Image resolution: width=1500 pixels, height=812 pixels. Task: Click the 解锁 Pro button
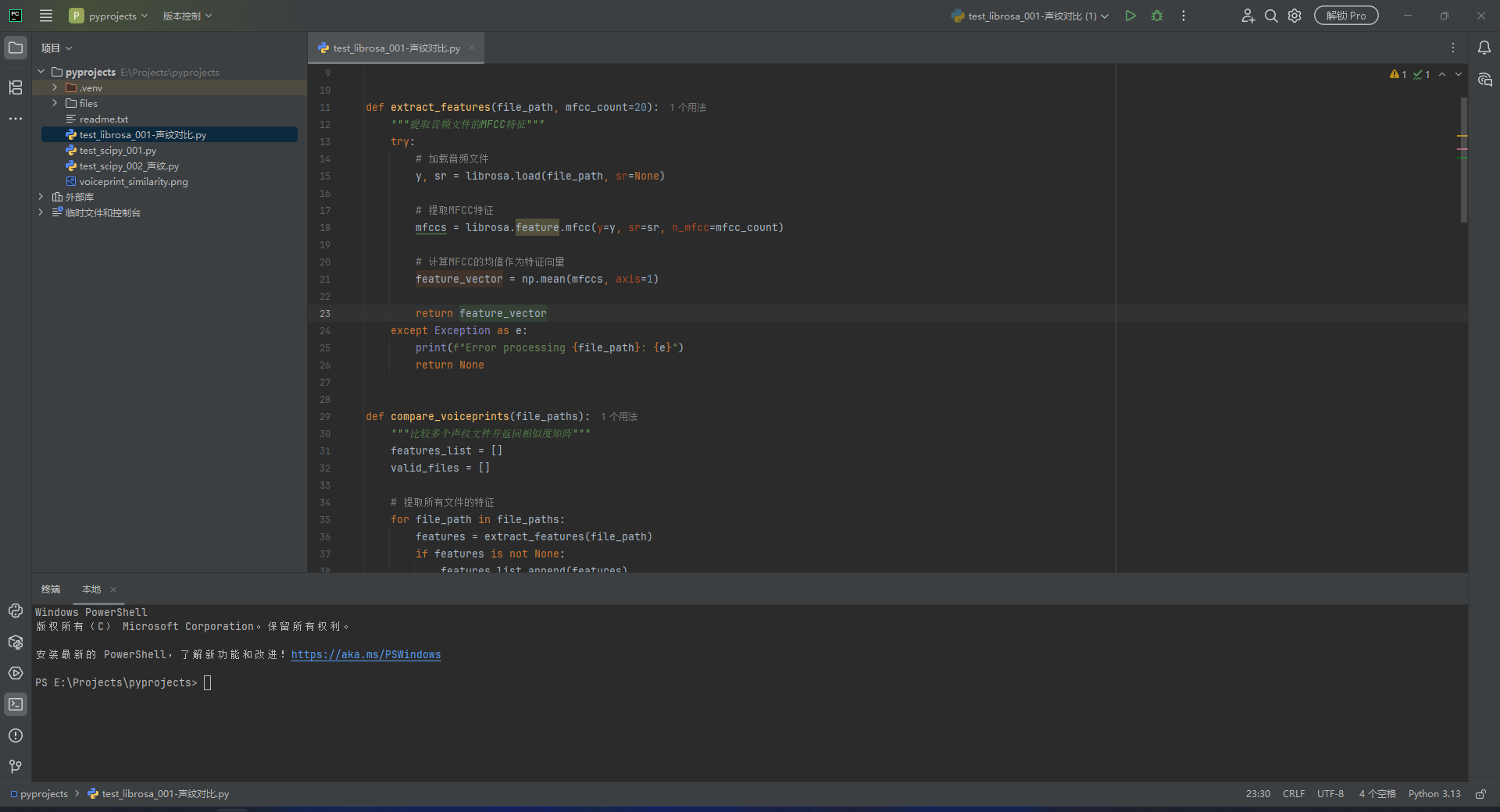[1346, 16]
